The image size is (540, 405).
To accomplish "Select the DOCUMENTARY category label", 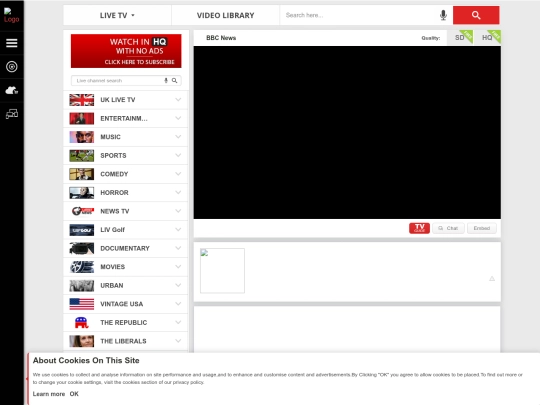I will pyautogui.click(x=125, y=249).
